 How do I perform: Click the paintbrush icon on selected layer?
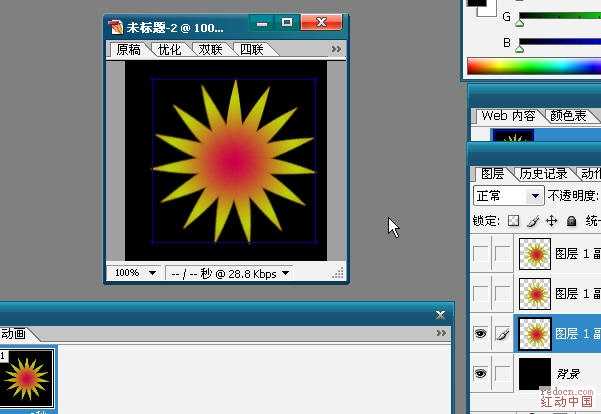[x=503, y=334]
